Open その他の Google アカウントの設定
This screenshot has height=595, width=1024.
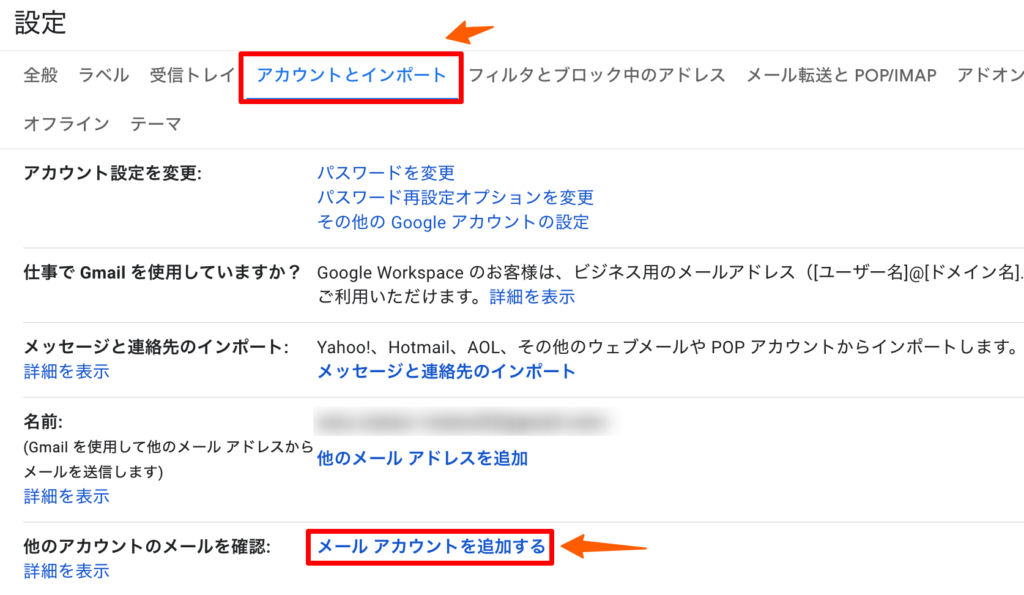[x=453, y=222]
